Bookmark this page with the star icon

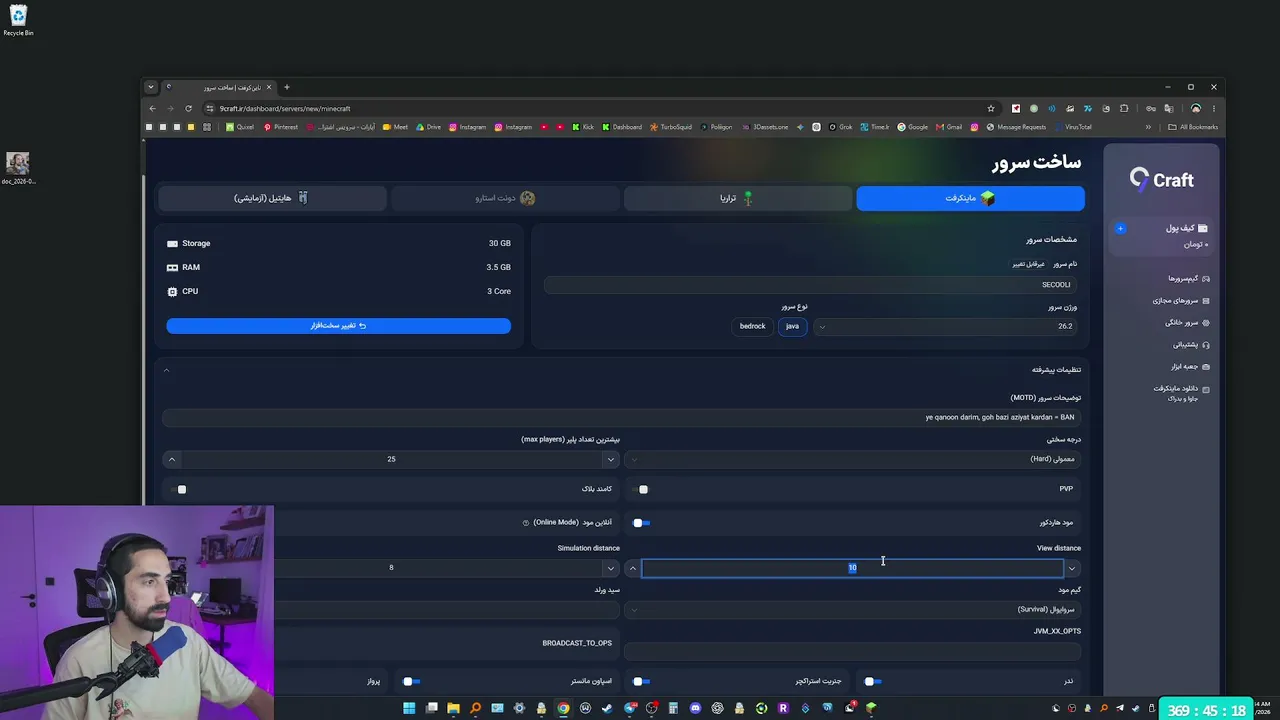point(991,109)
